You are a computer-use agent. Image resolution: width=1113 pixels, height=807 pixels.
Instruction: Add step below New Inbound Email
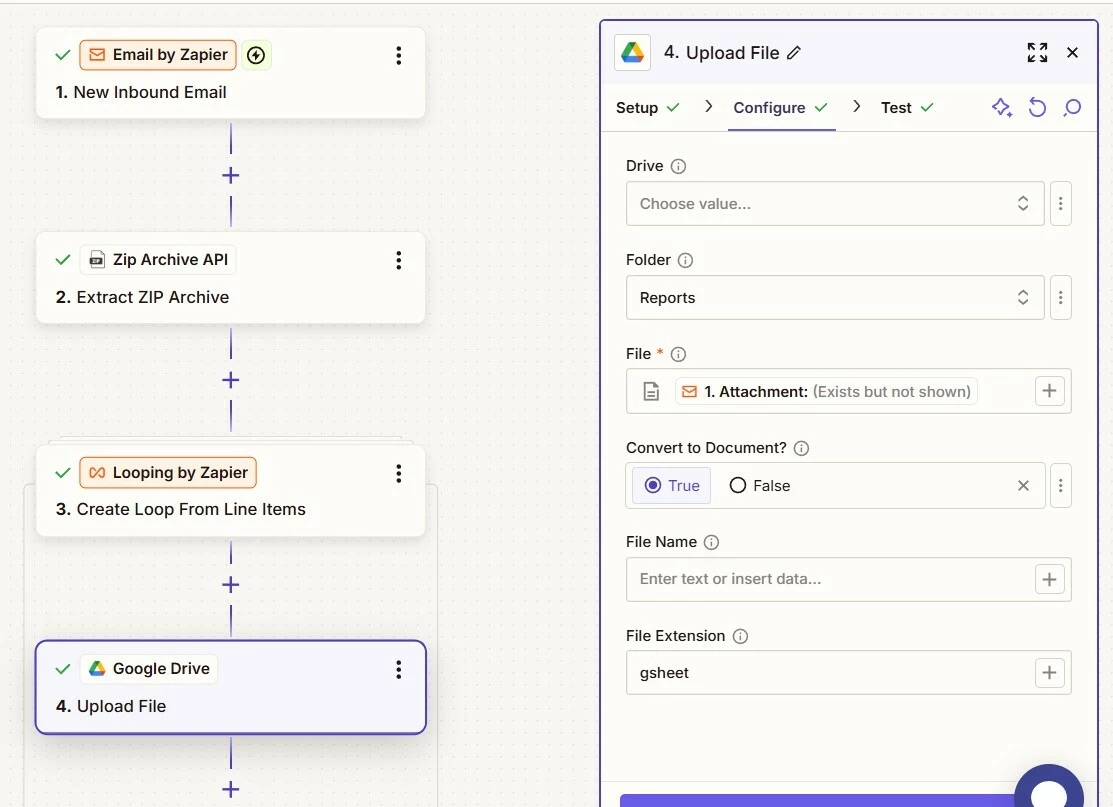[x=231, y=175]
